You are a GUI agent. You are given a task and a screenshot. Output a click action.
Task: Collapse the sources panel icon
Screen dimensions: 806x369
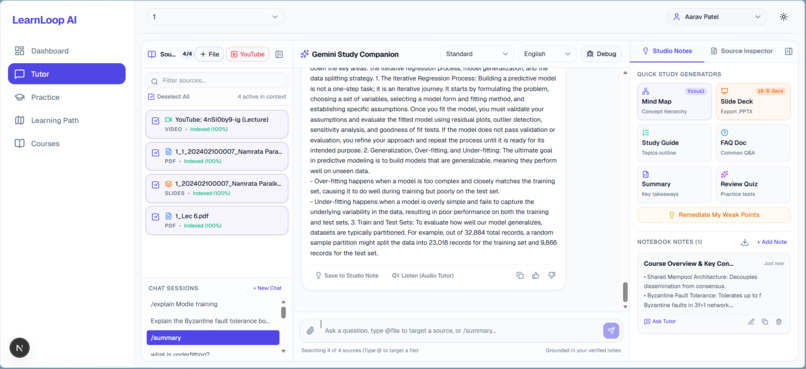coord(279,54)
